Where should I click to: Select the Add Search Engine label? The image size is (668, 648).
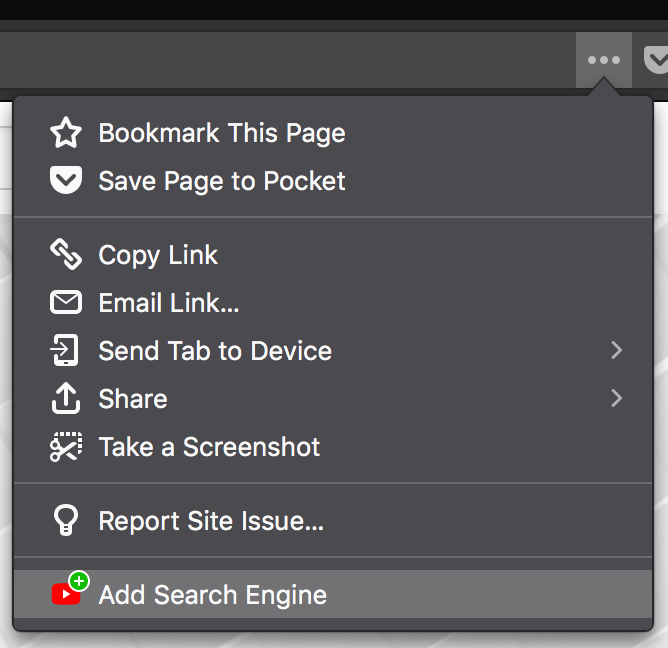213,595
